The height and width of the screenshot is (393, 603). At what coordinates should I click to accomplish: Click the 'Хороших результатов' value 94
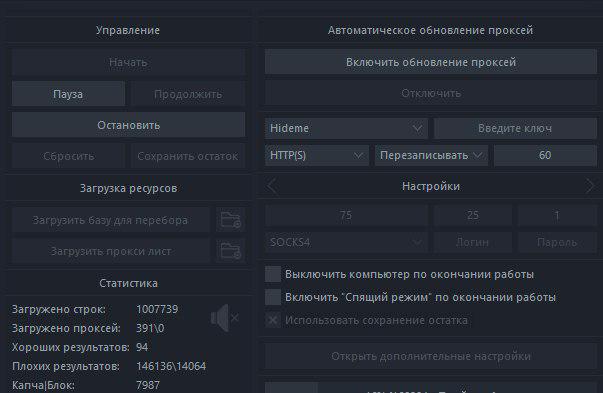[142, 347]
